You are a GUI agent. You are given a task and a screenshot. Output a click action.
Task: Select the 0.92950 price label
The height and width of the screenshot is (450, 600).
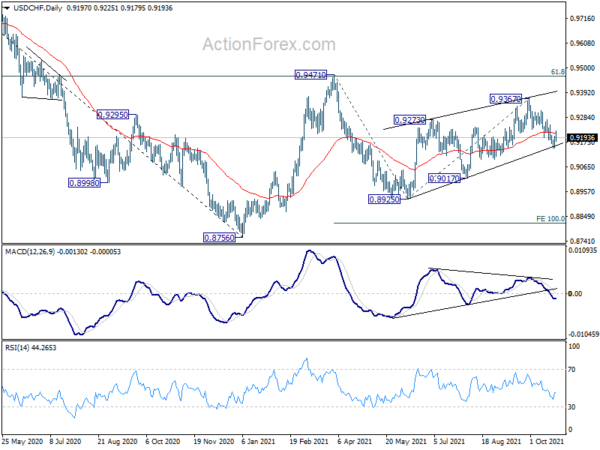coord(112,114)
